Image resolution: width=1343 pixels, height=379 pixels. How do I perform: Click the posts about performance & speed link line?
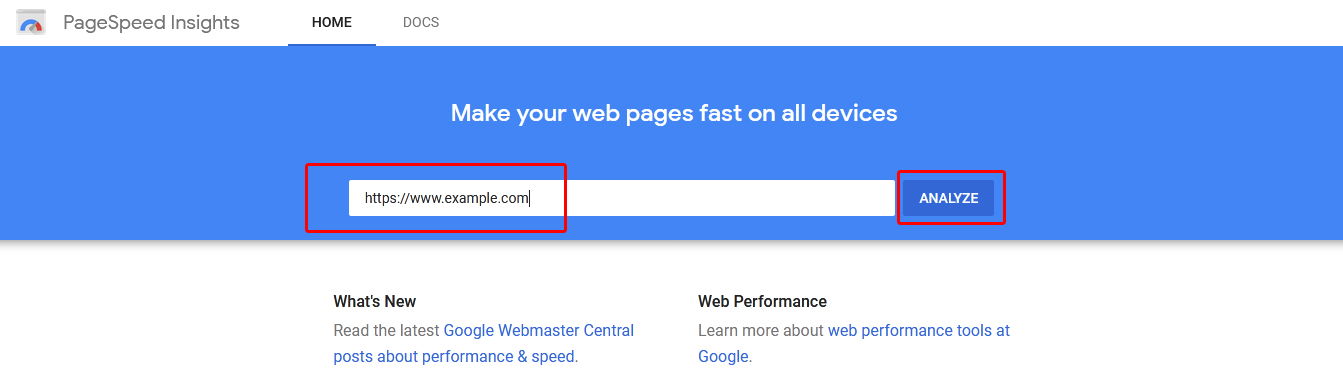(x=454, y=356)
